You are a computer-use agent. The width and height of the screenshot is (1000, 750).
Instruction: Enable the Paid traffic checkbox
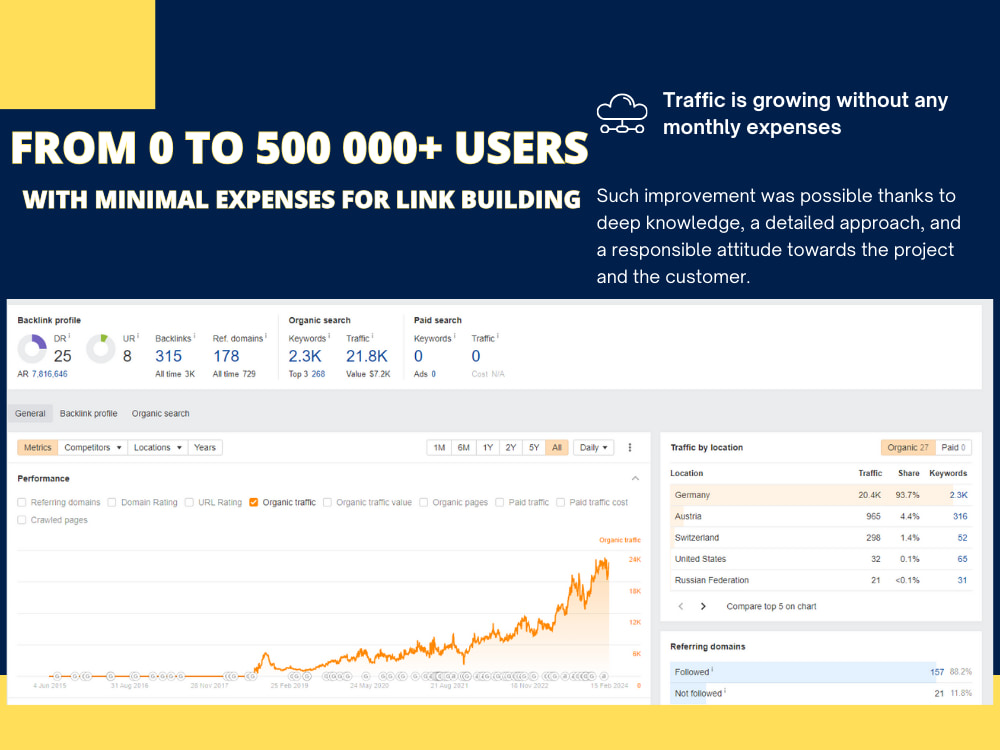coord(499,503)
